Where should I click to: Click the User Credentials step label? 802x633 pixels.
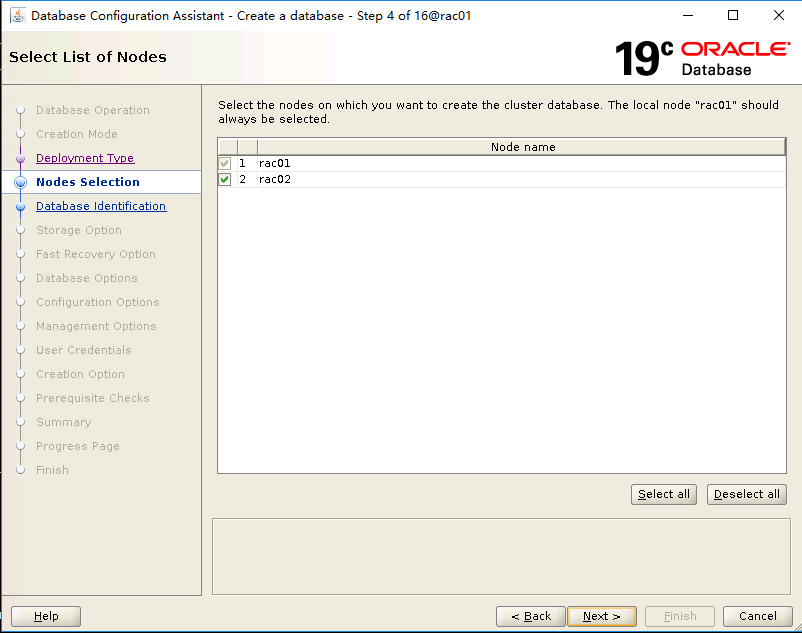83,350
